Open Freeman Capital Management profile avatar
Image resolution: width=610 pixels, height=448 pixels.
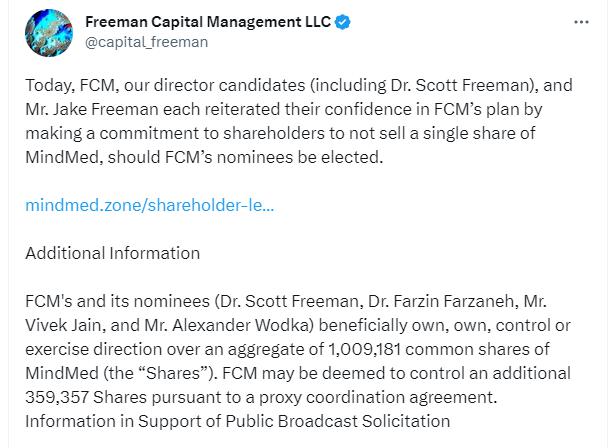pos(47,31)
